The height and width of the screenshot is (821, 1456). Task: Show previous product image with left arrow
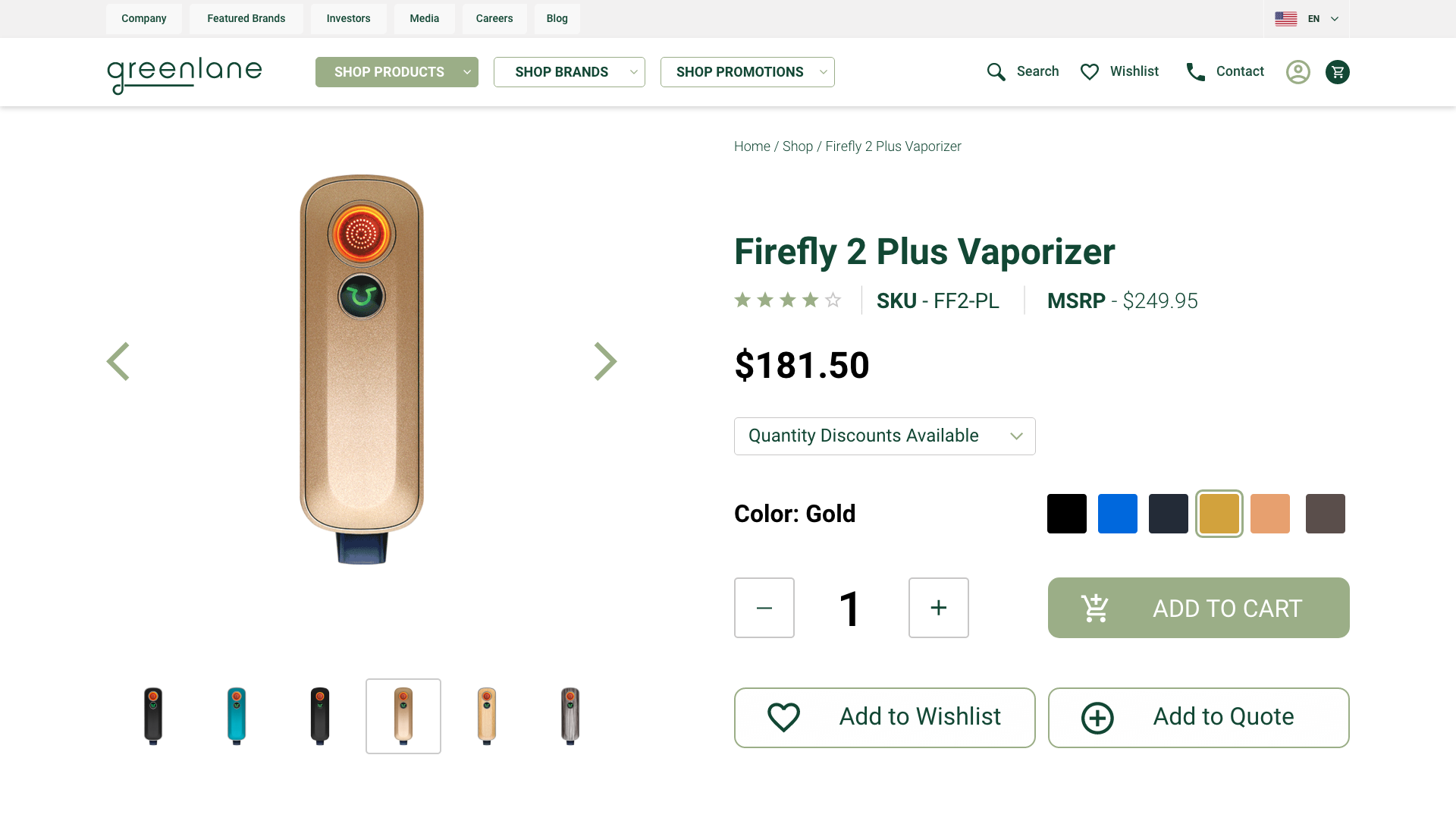pos(118,361)
